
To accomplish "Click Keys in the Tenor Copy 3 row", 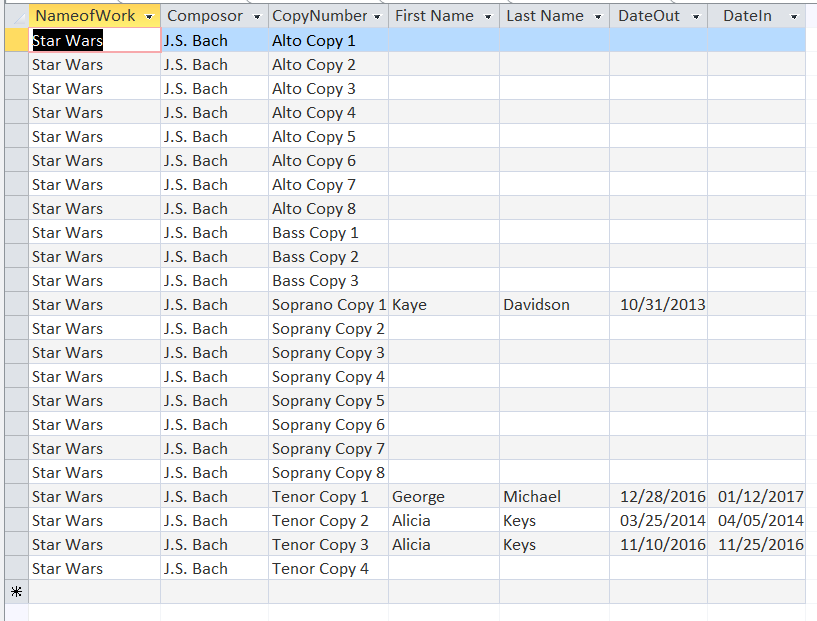I will pos(554,544).
